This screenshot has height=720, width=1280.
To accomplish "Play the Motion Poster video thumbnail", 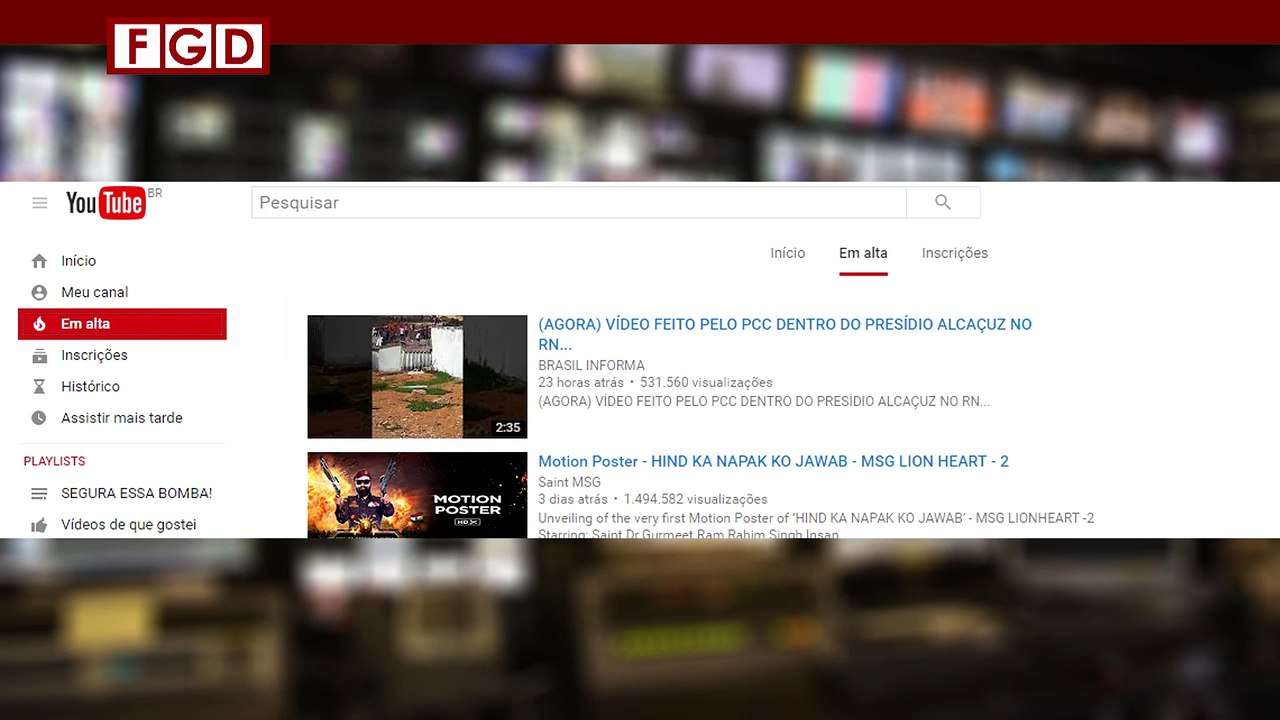I will pyautogui.click(x=417, y=495).
